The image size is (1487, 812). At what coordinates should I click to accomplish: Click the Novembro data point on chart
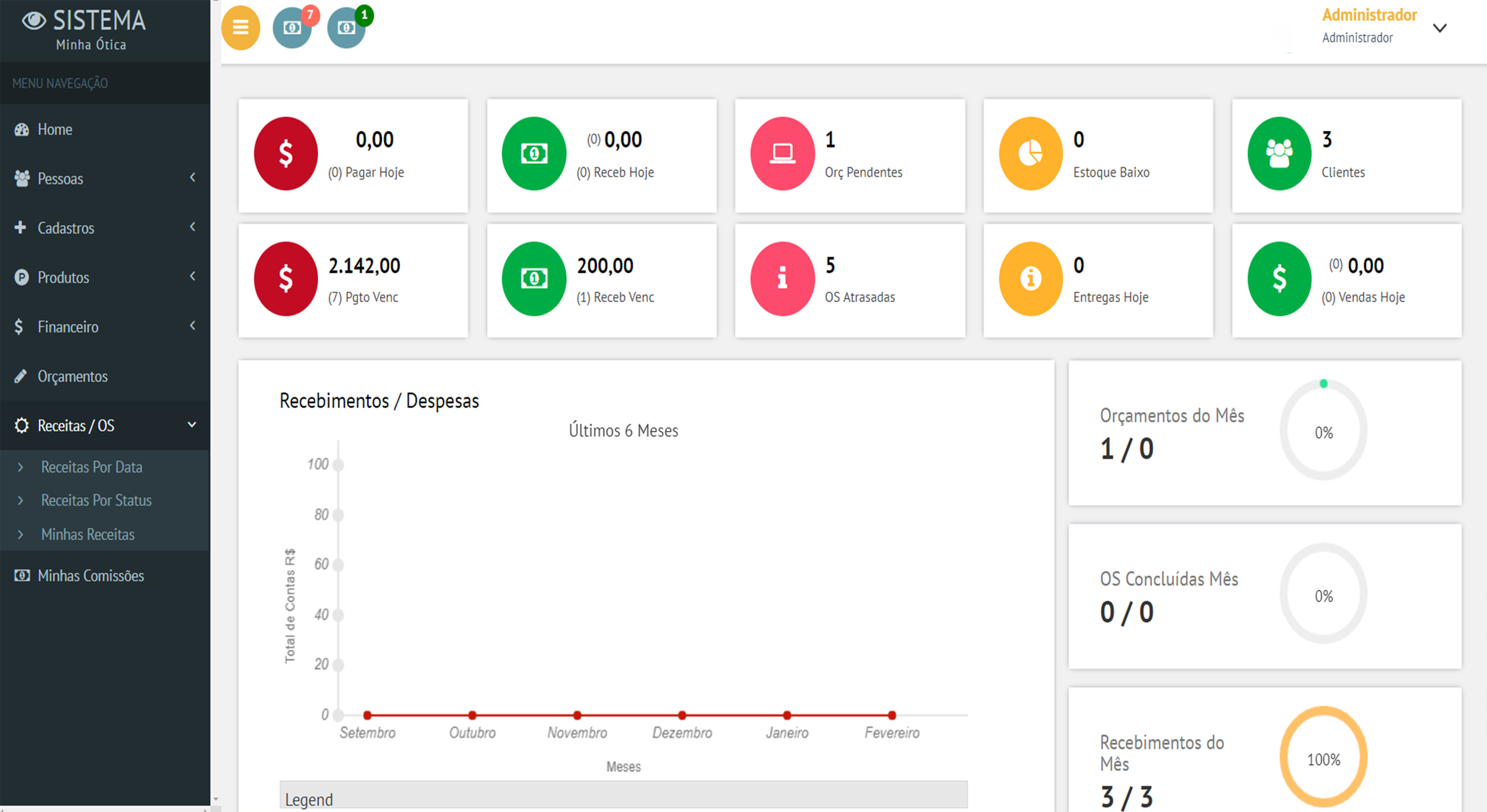tap(577, 715)
